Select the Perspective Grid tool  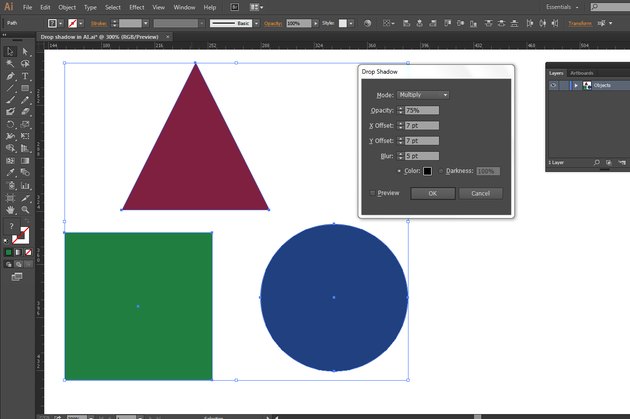[x=25, y=148]
